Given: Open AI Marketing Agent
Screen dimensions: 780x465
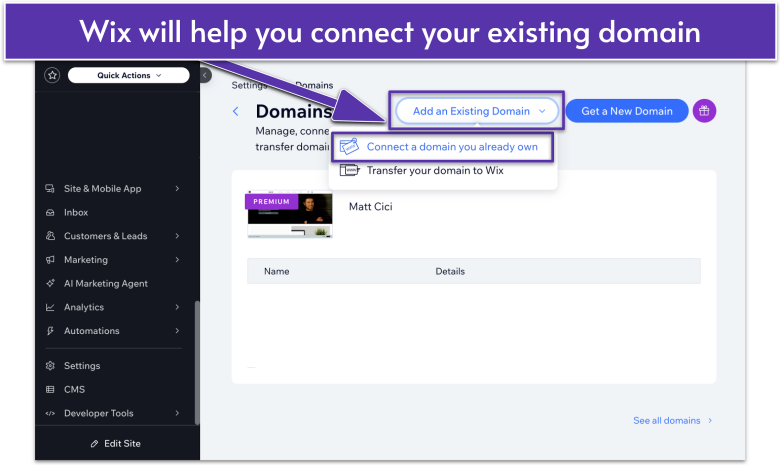Looking at the screenshot, I should 105,283.
